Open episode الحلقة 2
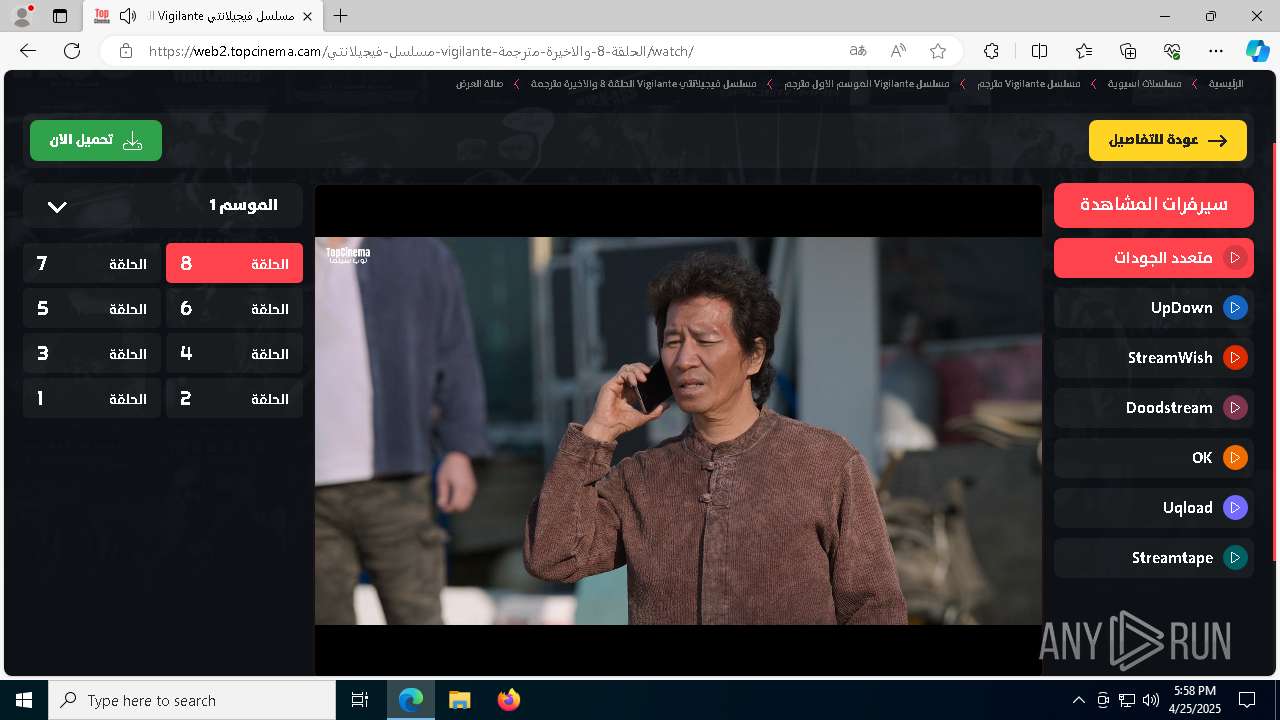 [234, 399]
